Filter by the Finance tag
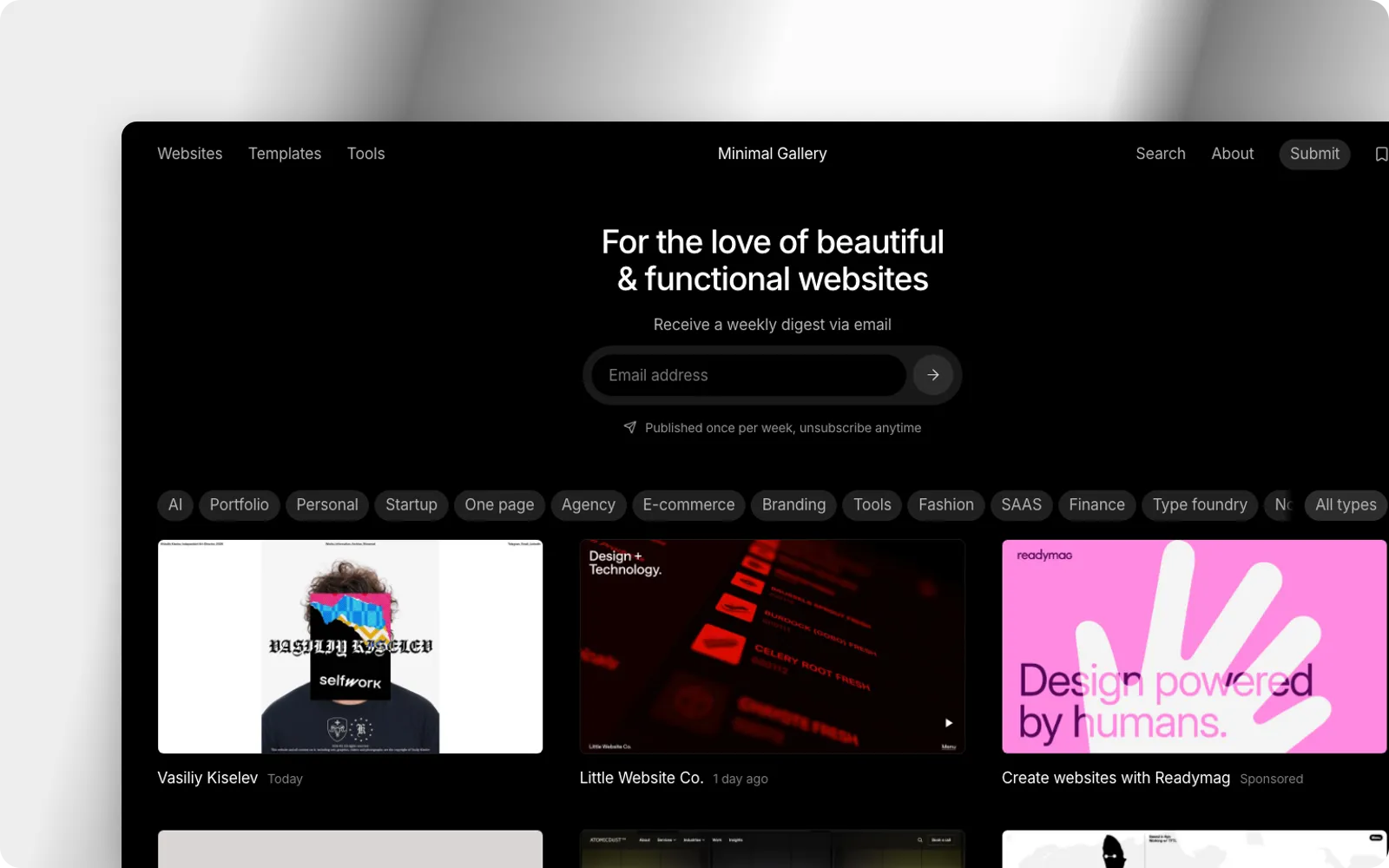Viewport: 1389px width, 868px height. pyautogui.click(x=1096, y=505)
